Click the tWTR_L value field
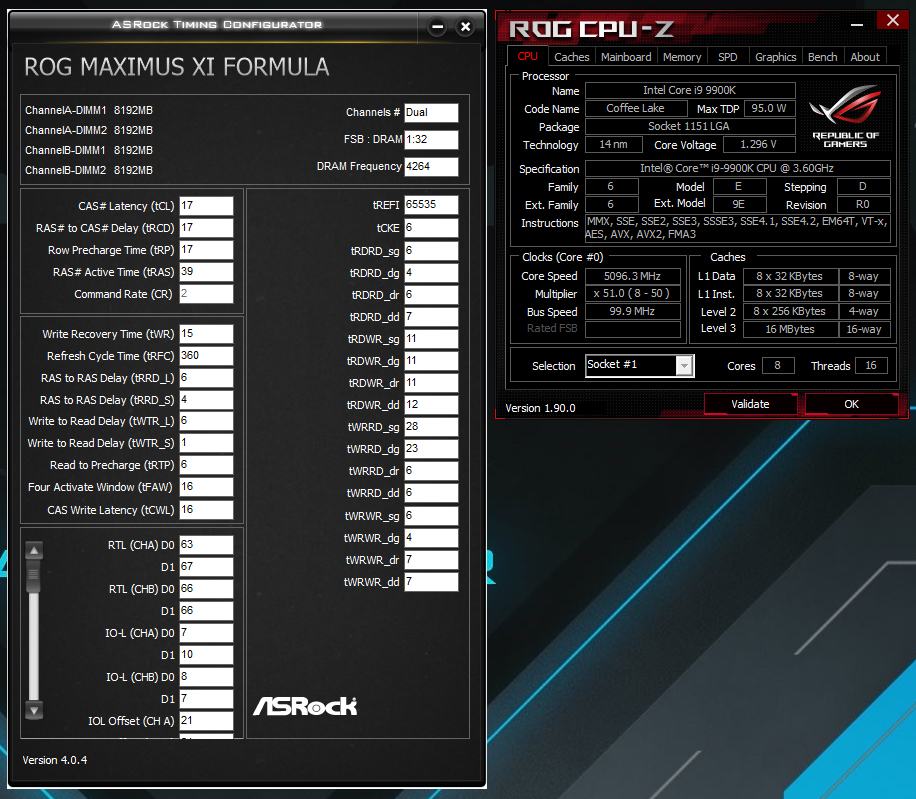This screenshot has width=916, height=799. pyautogui.click(x=206, y=421)
